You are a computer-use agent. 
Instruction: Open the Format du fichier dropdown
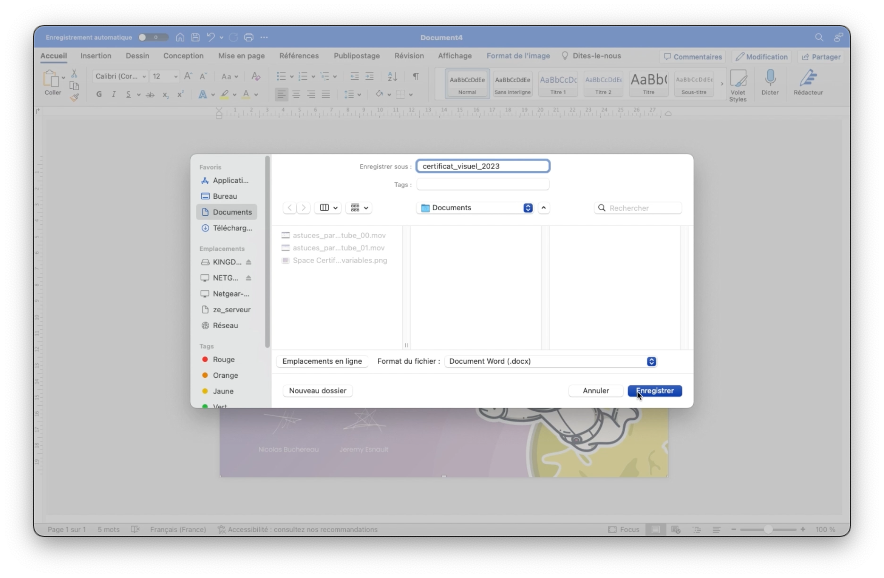[550, 361]
